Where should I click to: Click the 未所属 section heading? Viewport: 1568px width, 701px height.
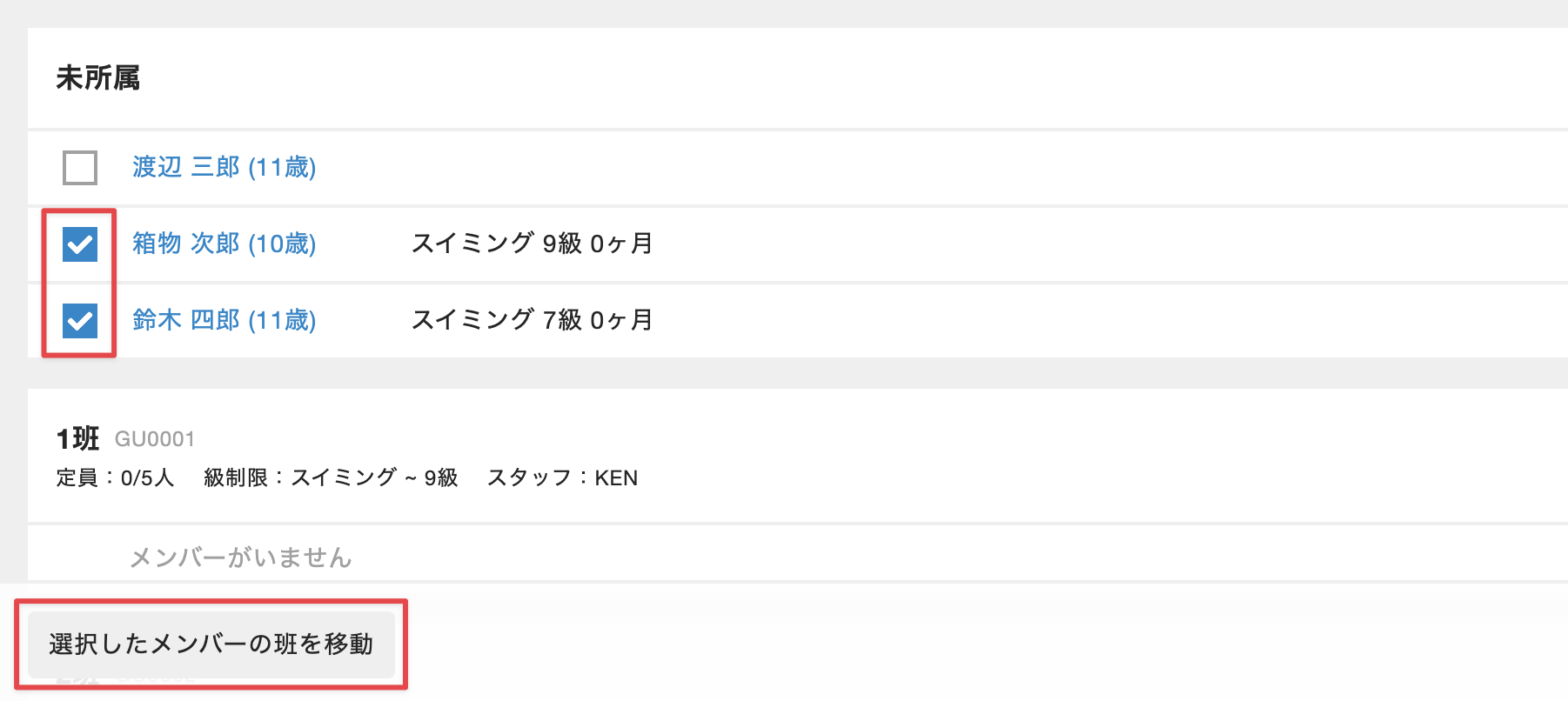pyautogui.click(x=97, y=78)
